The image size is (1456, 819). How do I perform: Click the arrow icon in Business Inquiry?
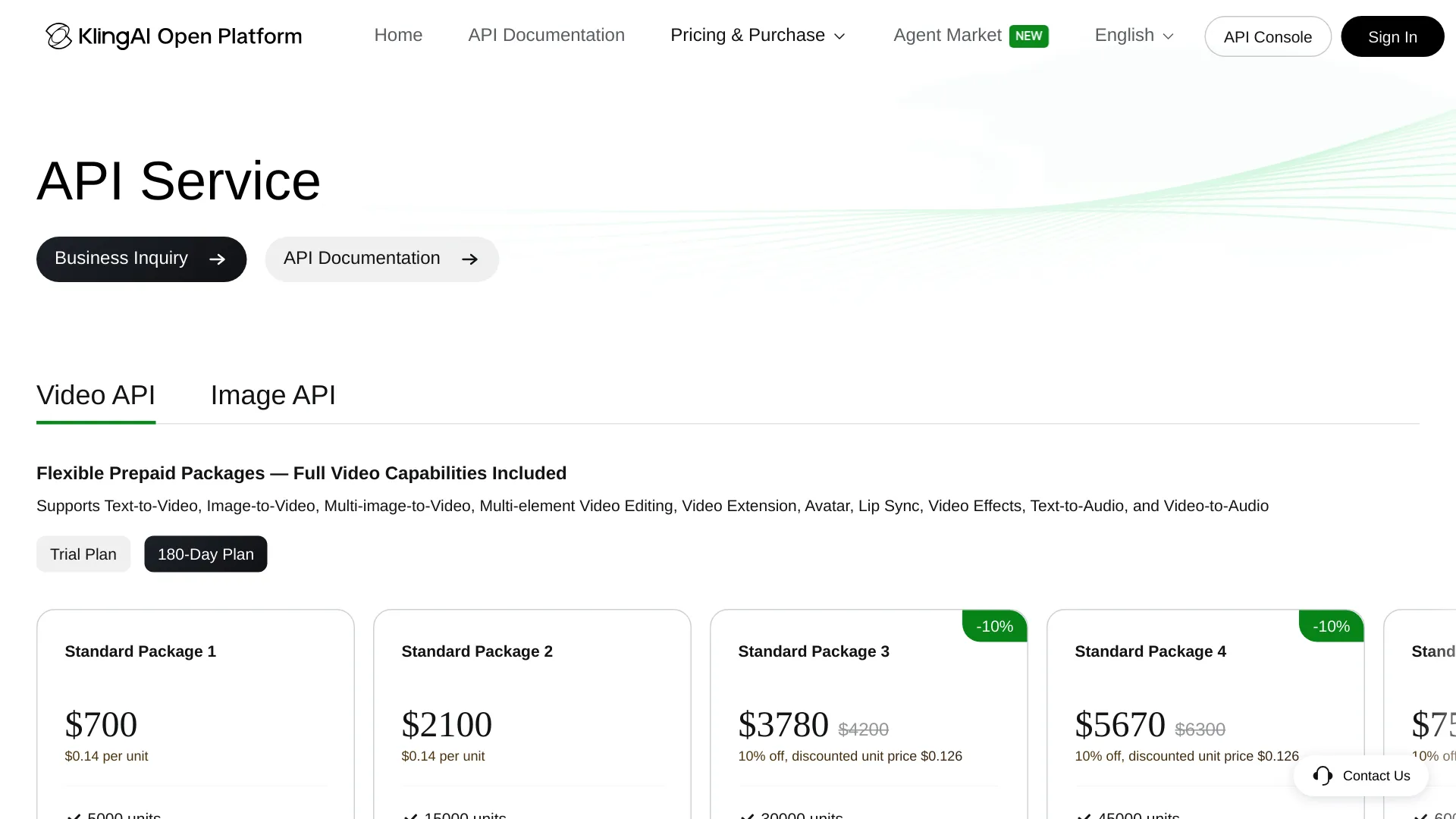pyautogui.click(x=218, y=259)
